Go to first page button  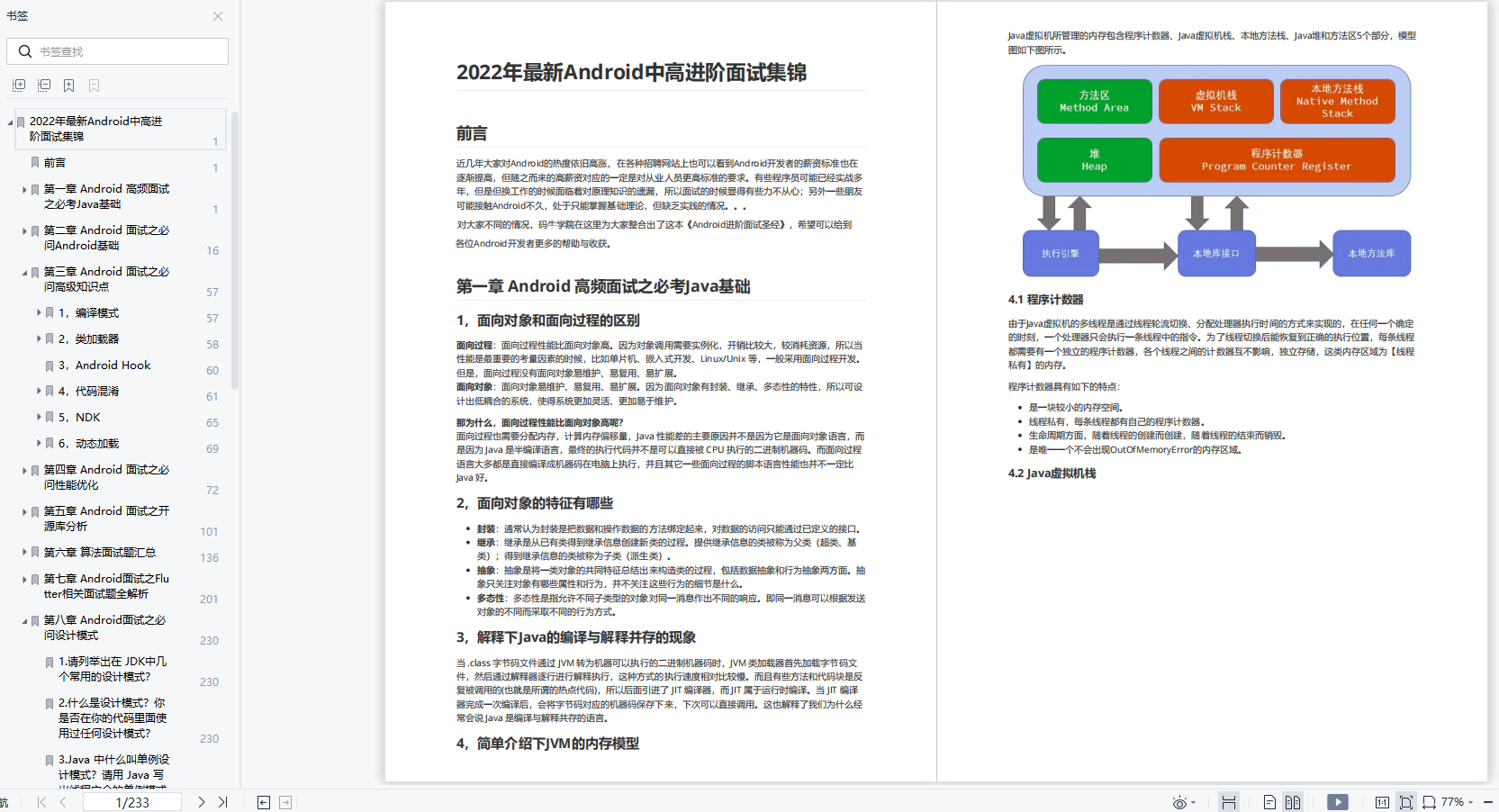click(41, 802)
